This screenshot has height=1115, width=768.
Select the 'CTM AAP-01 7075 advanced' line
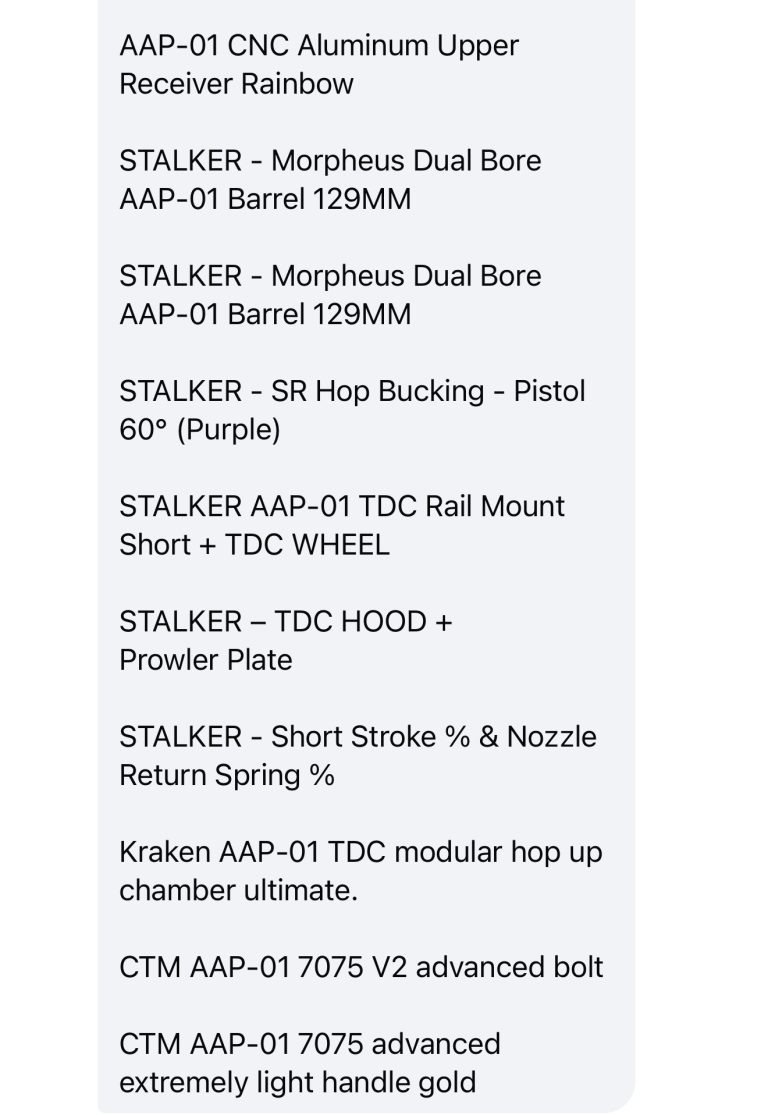310,1045
